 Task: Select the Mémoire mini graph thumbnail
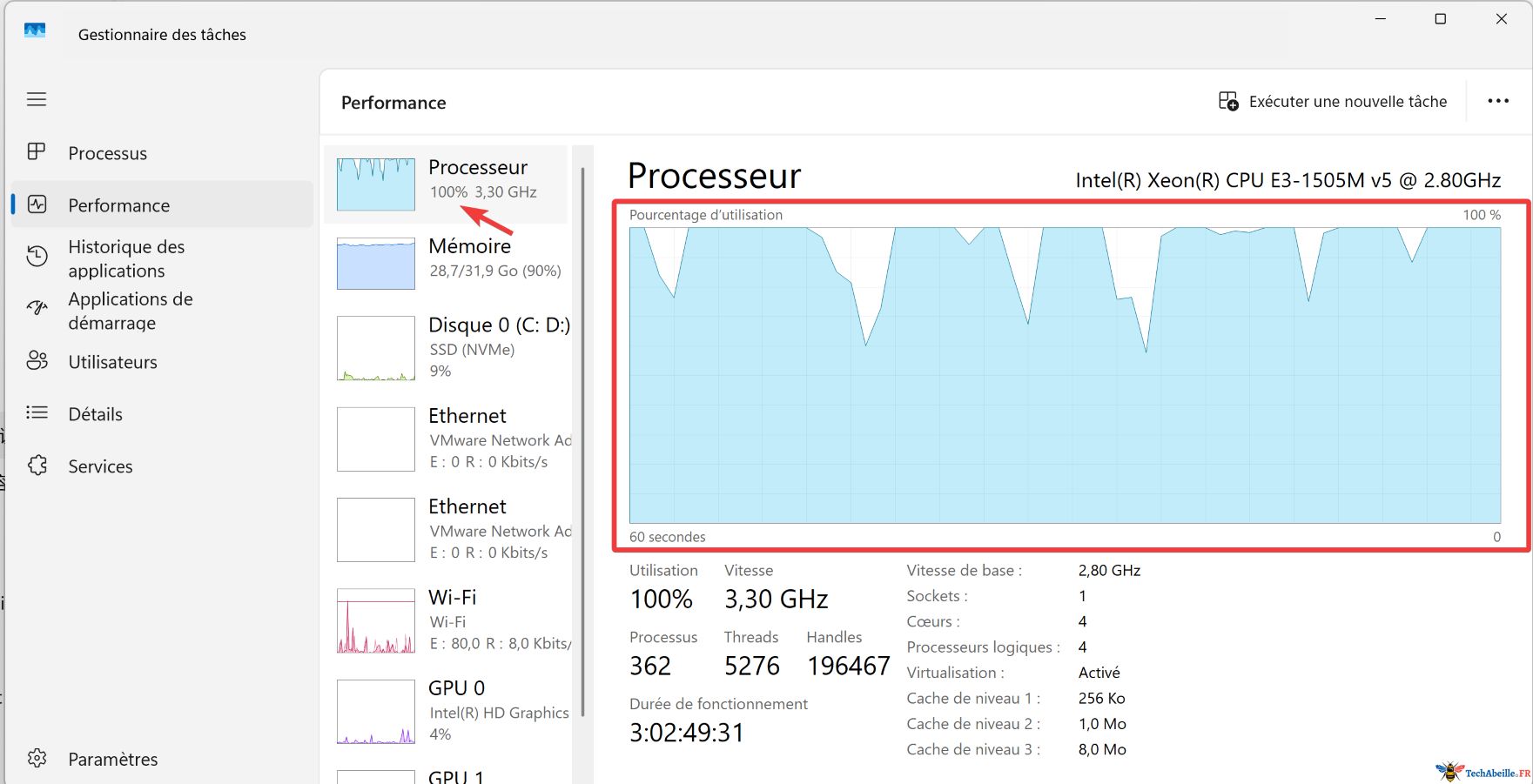376,264
